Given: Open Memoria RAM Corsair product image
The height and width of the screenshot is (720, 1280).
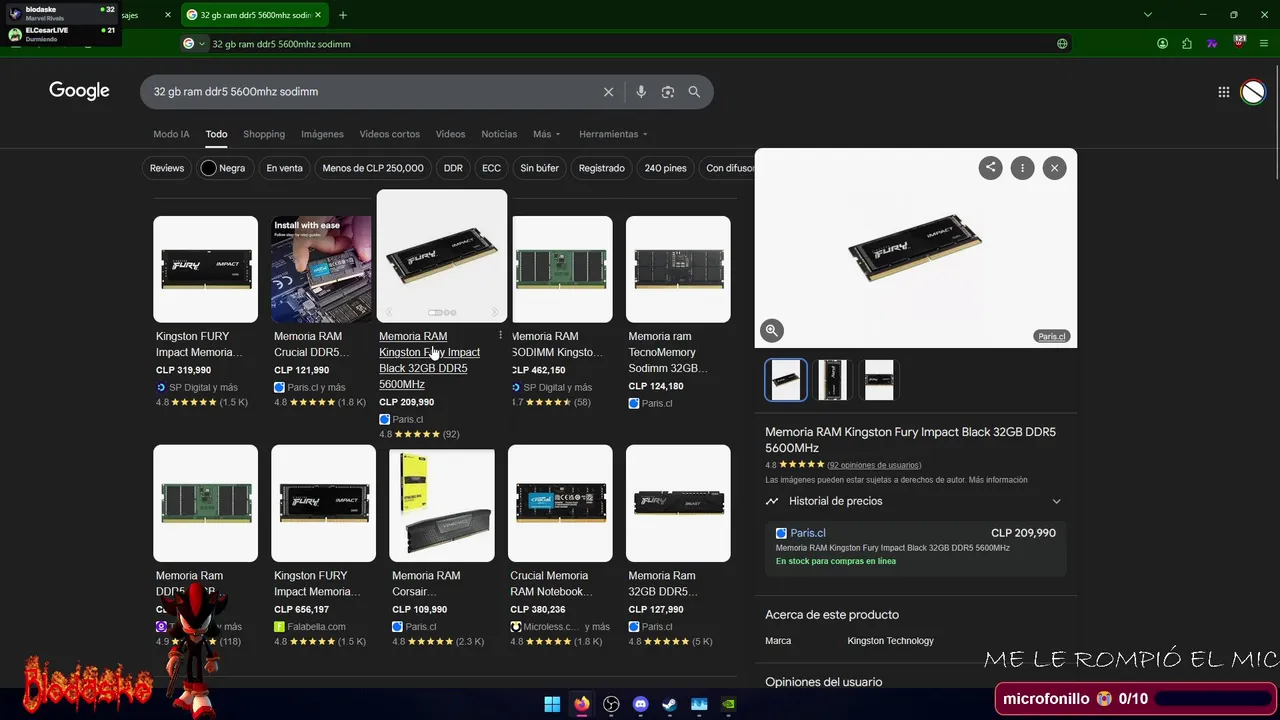Looking at the screenshot, I should click(x=441, y=505).
